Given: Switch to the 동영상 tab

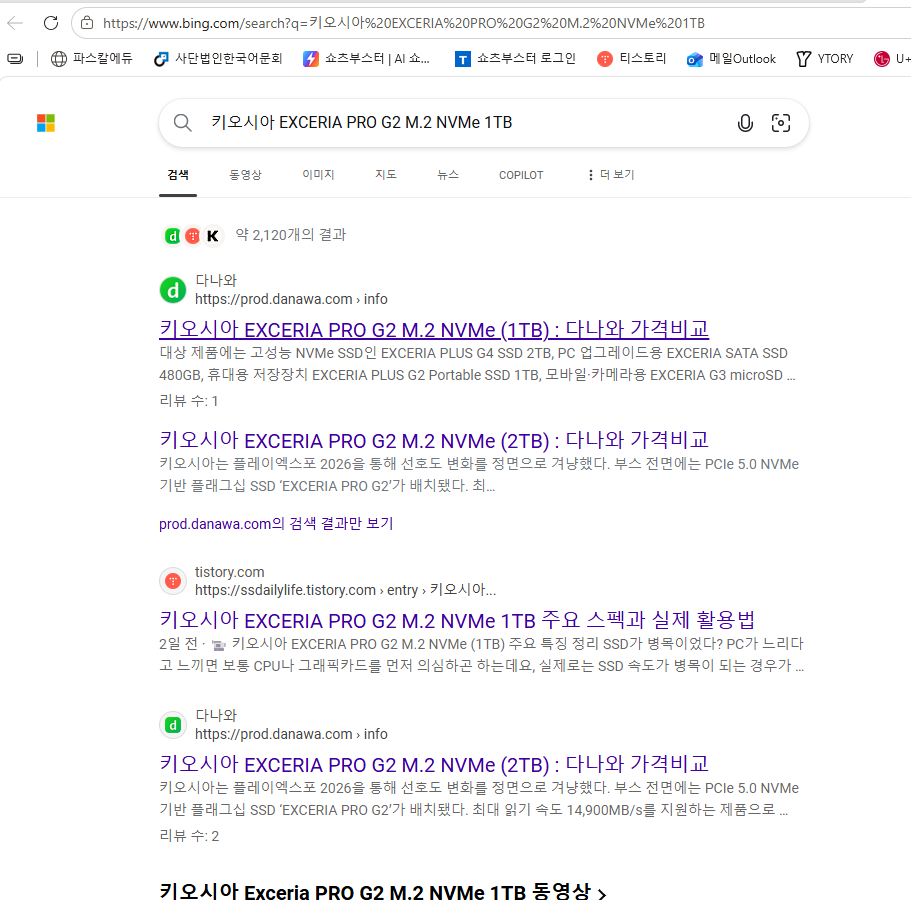Looking at the screenshot, I should [x=245, y=175].
